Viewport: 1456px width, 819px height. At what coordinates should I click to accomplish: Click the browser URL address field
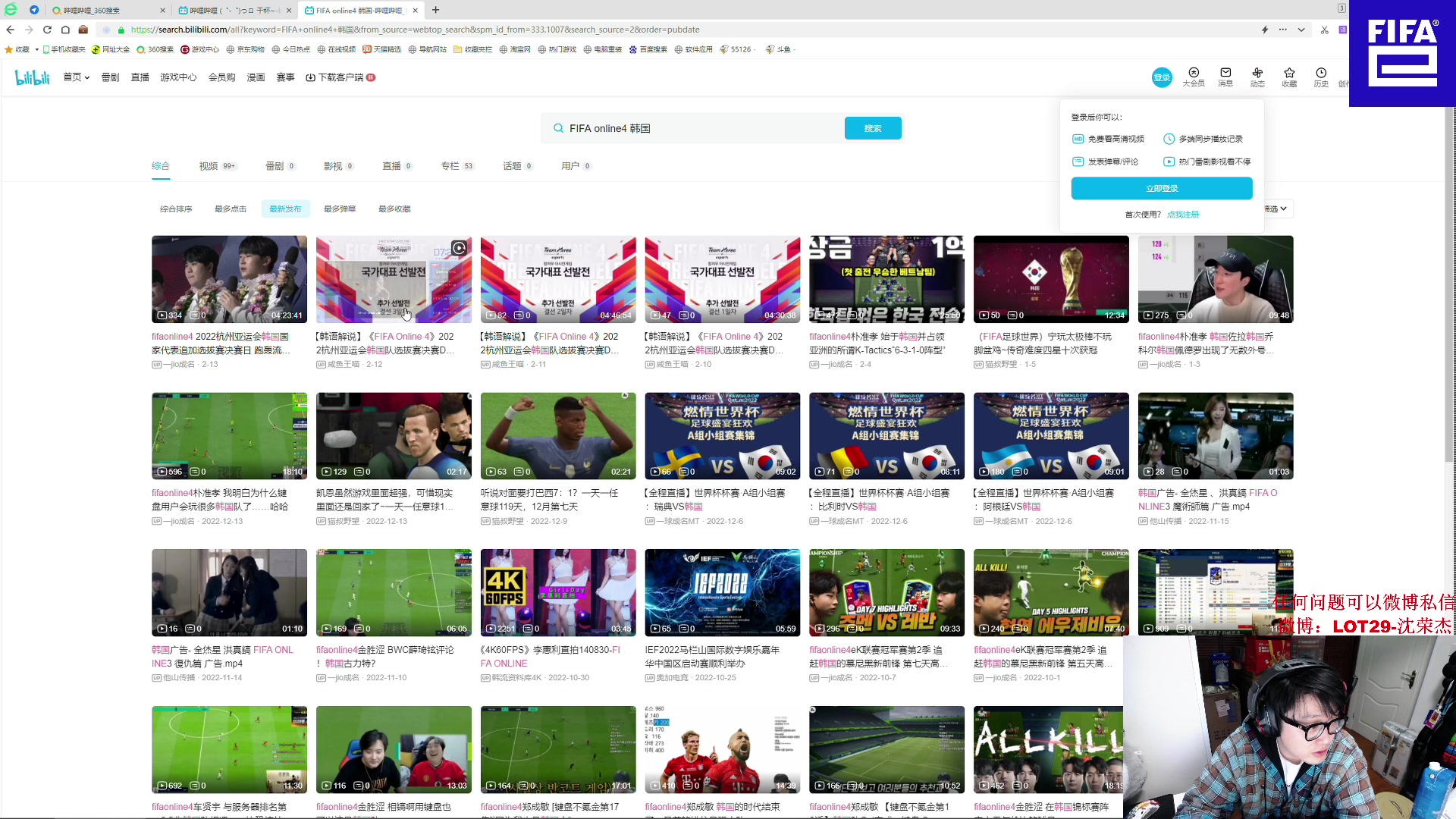(x=682, y=30)
